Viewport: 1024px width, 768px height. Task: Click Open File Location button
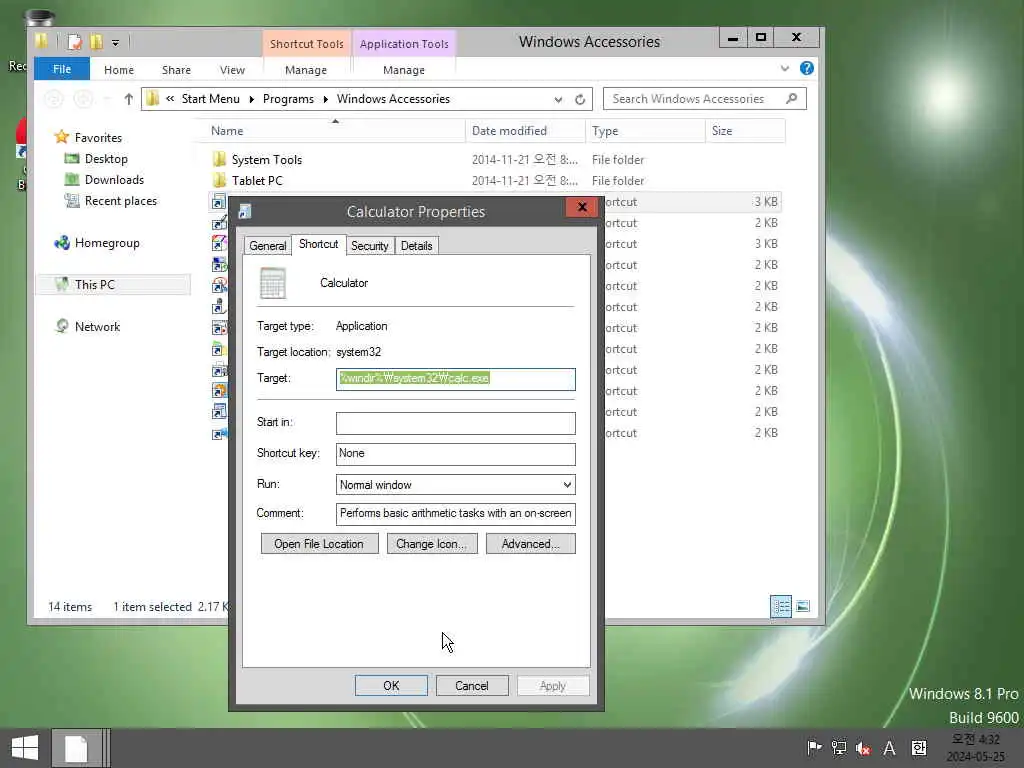pos(319,544)
